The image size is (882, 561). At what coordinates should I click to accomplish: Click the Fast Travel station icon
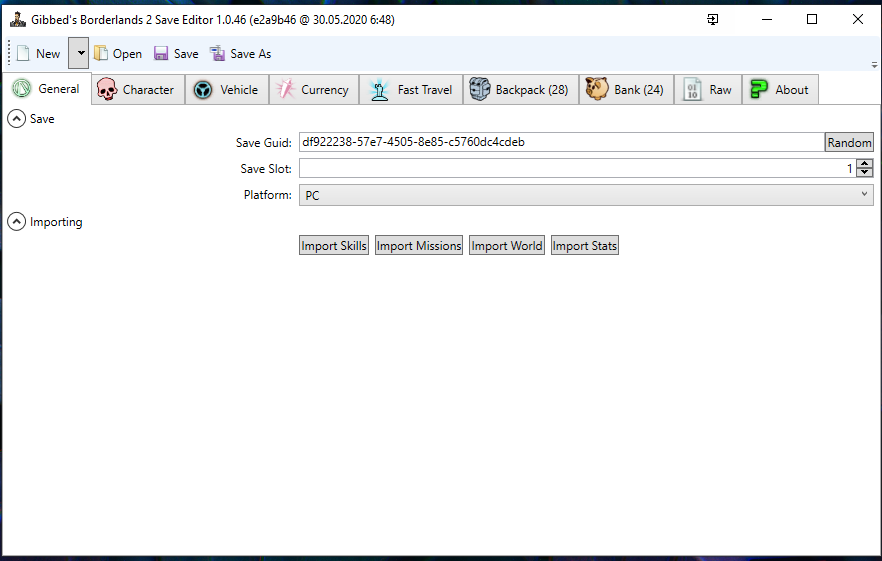click(380, 89)
